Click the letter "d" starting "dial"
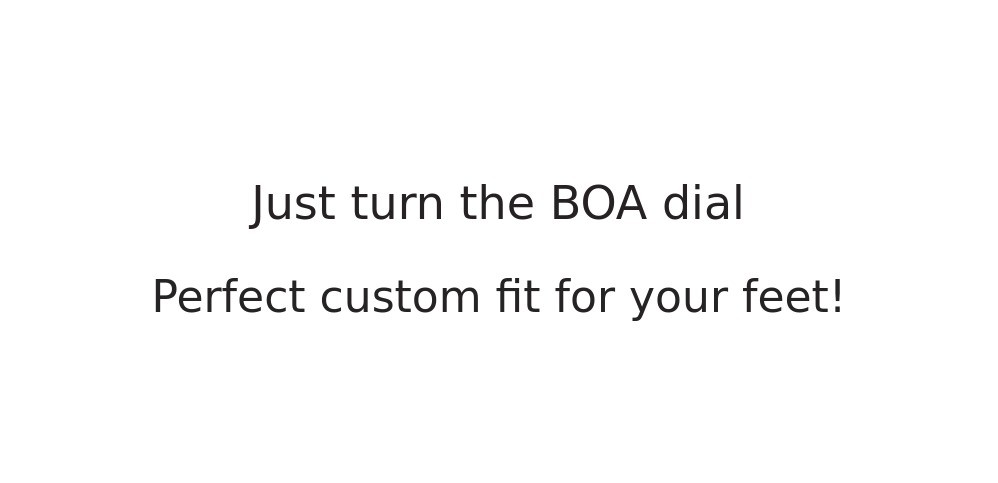The image size is (998, 483). [675, 205]
